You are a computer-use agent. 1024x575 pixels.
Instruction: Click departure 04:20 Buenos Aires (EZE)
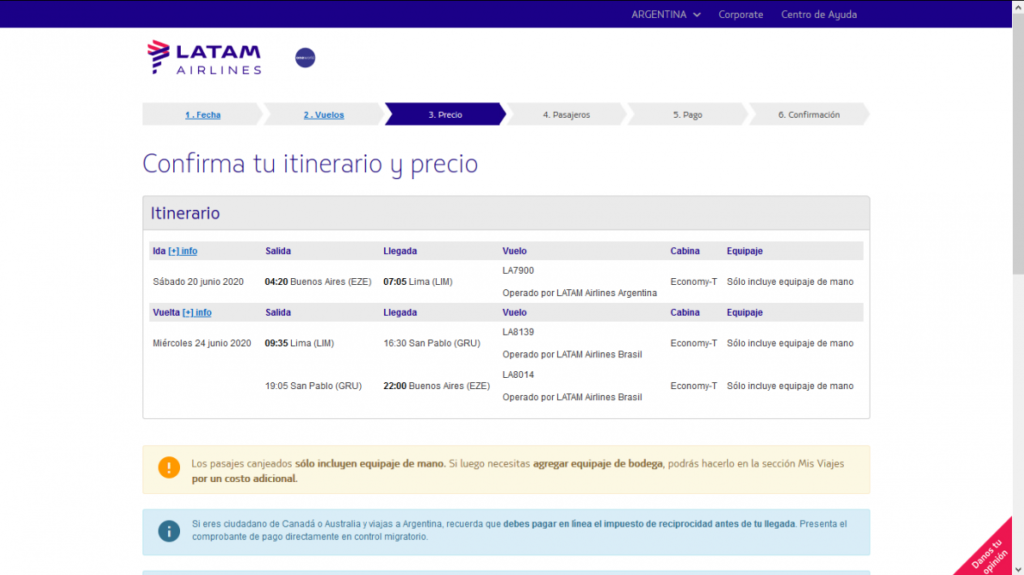[317, 282]
